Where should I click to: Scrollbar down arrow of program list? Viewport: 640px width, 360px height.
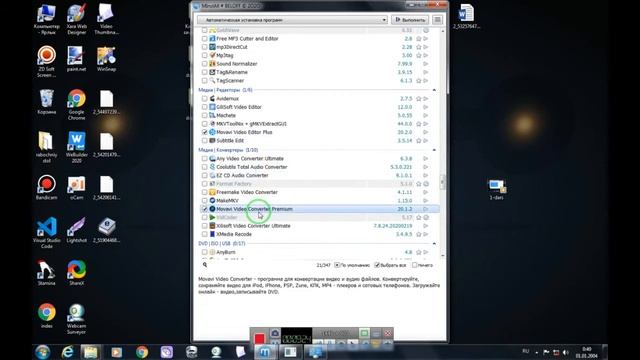coord(443,256)
